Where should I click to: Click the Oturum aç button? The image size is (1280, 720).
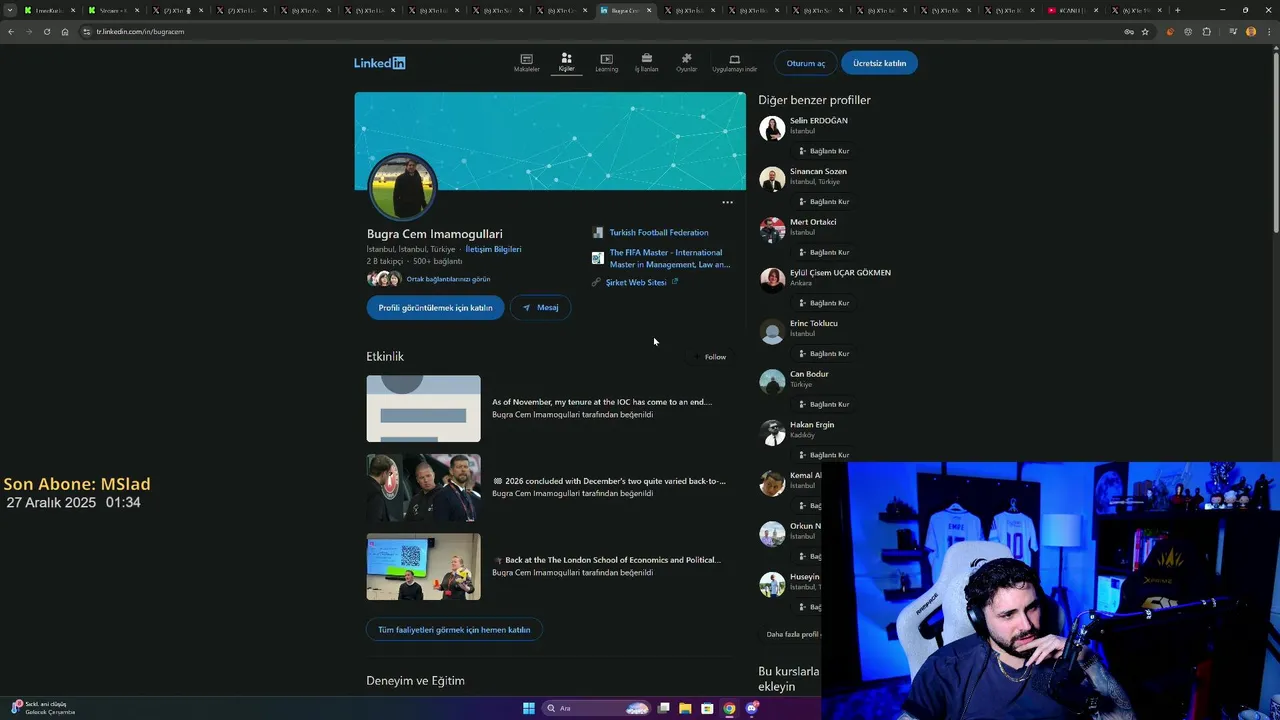(x=806, y=63)
